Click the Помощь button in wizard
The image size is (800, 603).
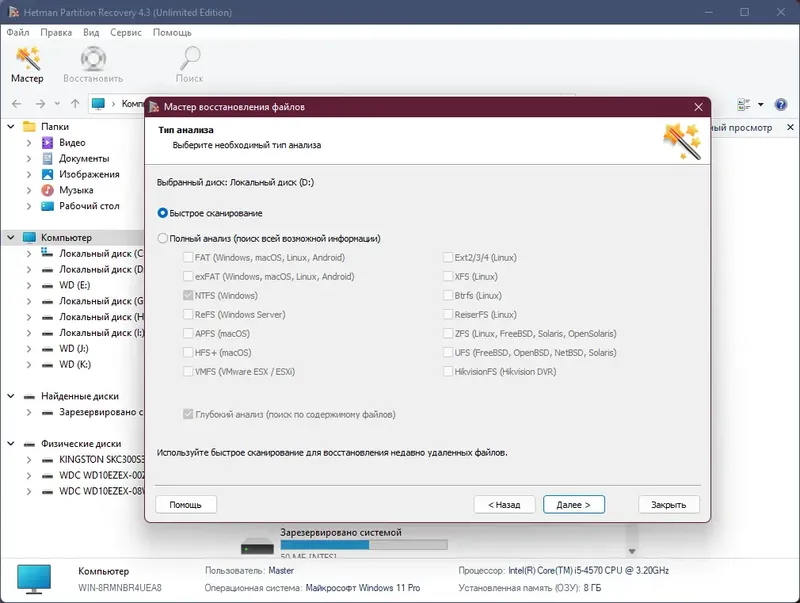185,504
